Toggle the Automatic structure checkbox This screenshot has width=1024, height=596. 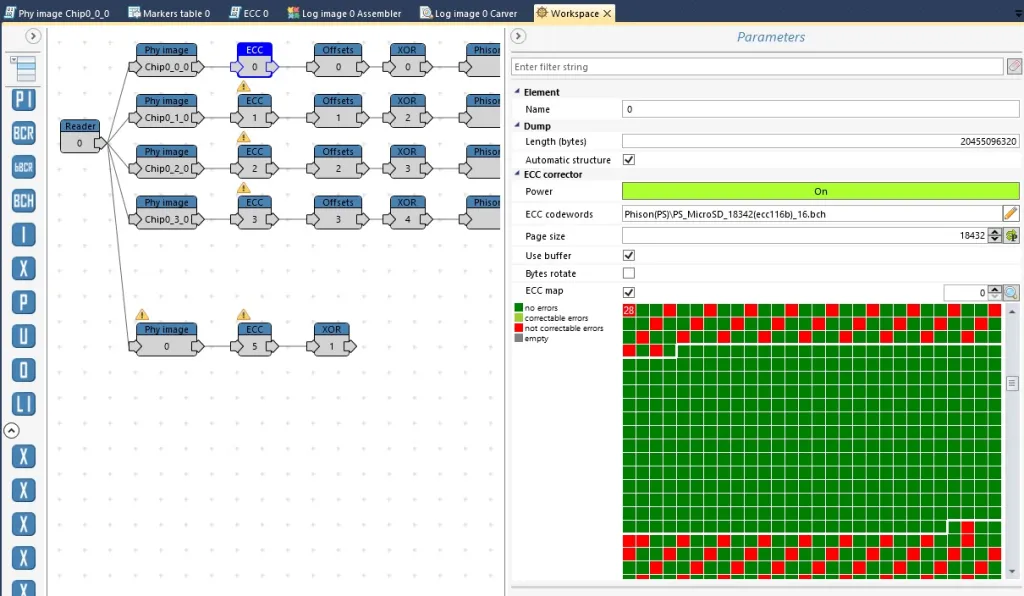[629, 160]
